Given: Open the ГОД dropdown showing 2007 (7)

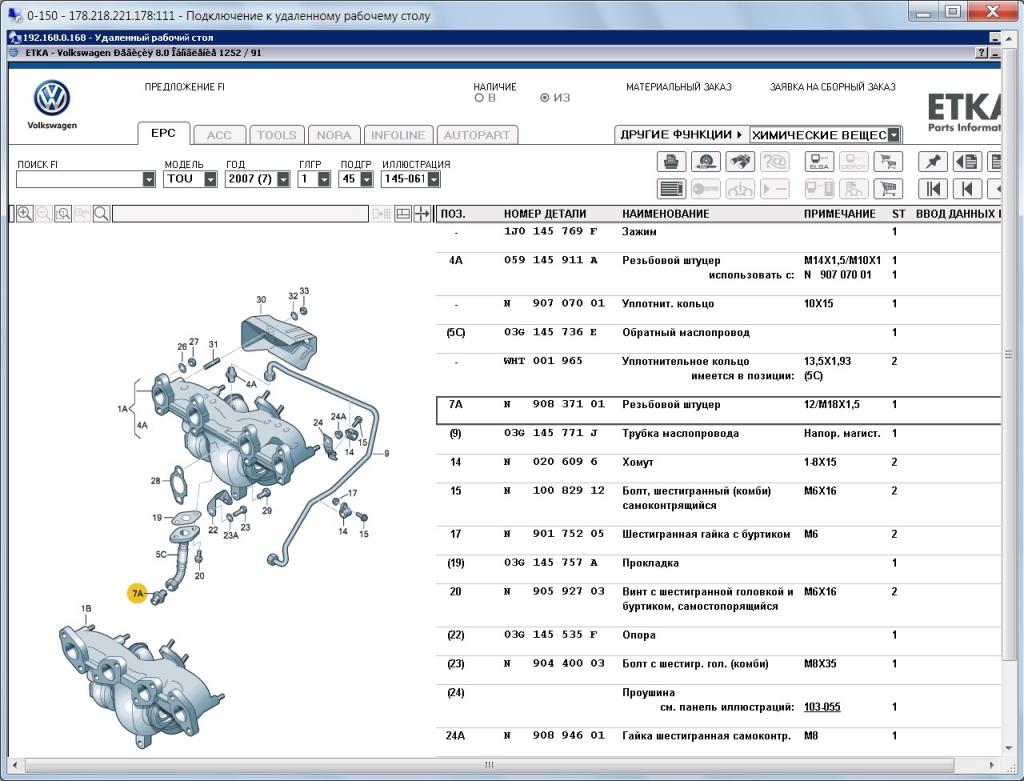Looking at the screenshot, I should tap(283, 179).
